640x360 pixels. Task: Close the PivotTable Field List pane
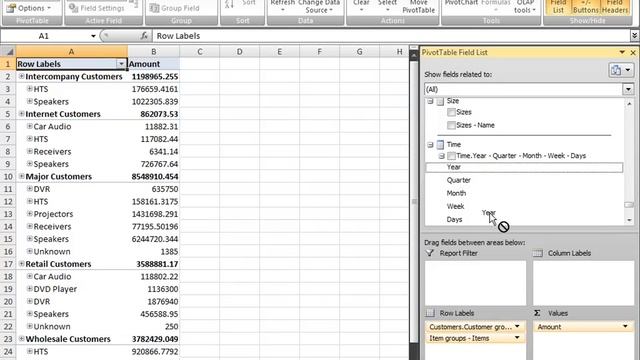pos(633,53)
